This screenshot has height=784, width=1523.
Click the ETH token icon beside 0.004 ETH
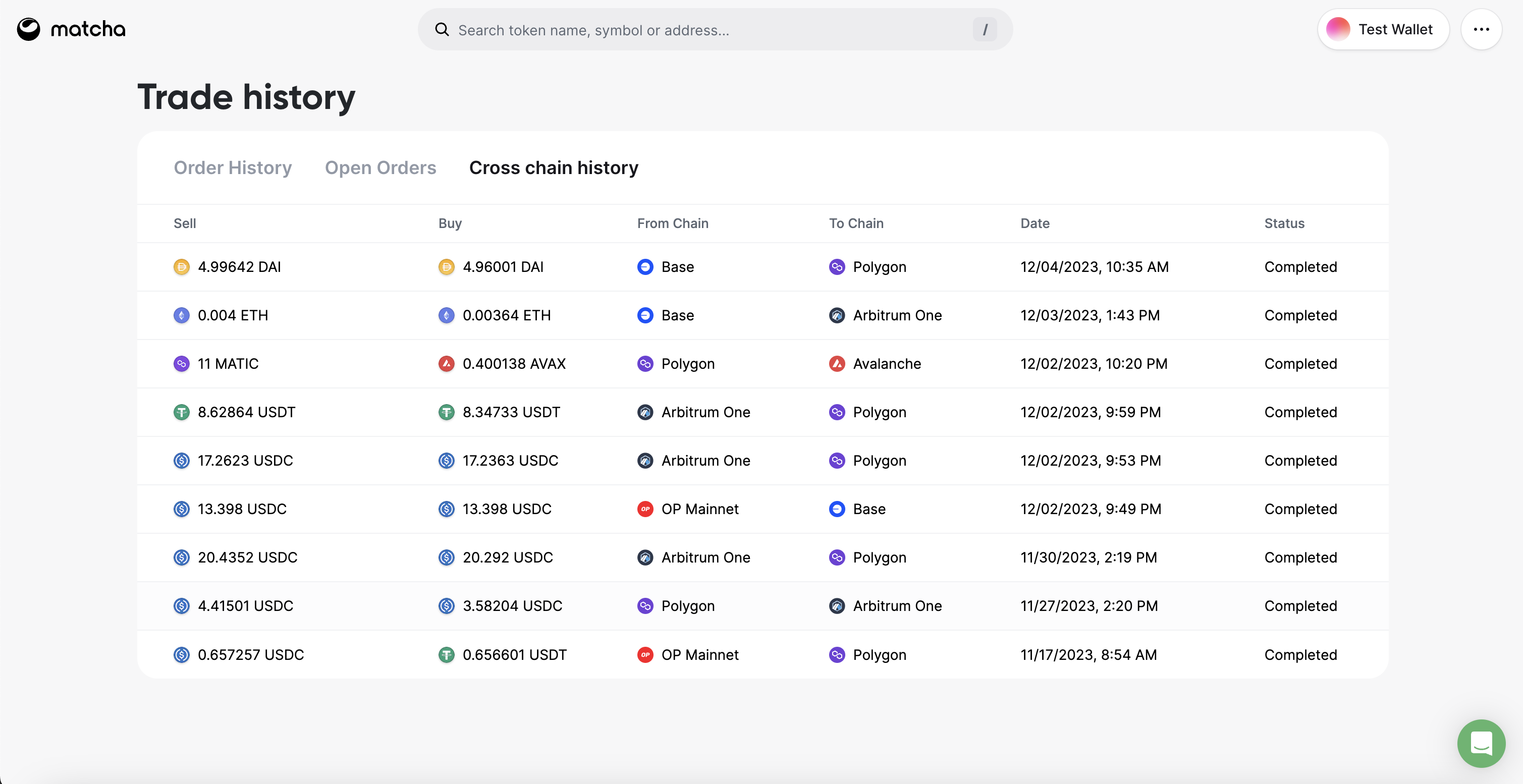182,316
